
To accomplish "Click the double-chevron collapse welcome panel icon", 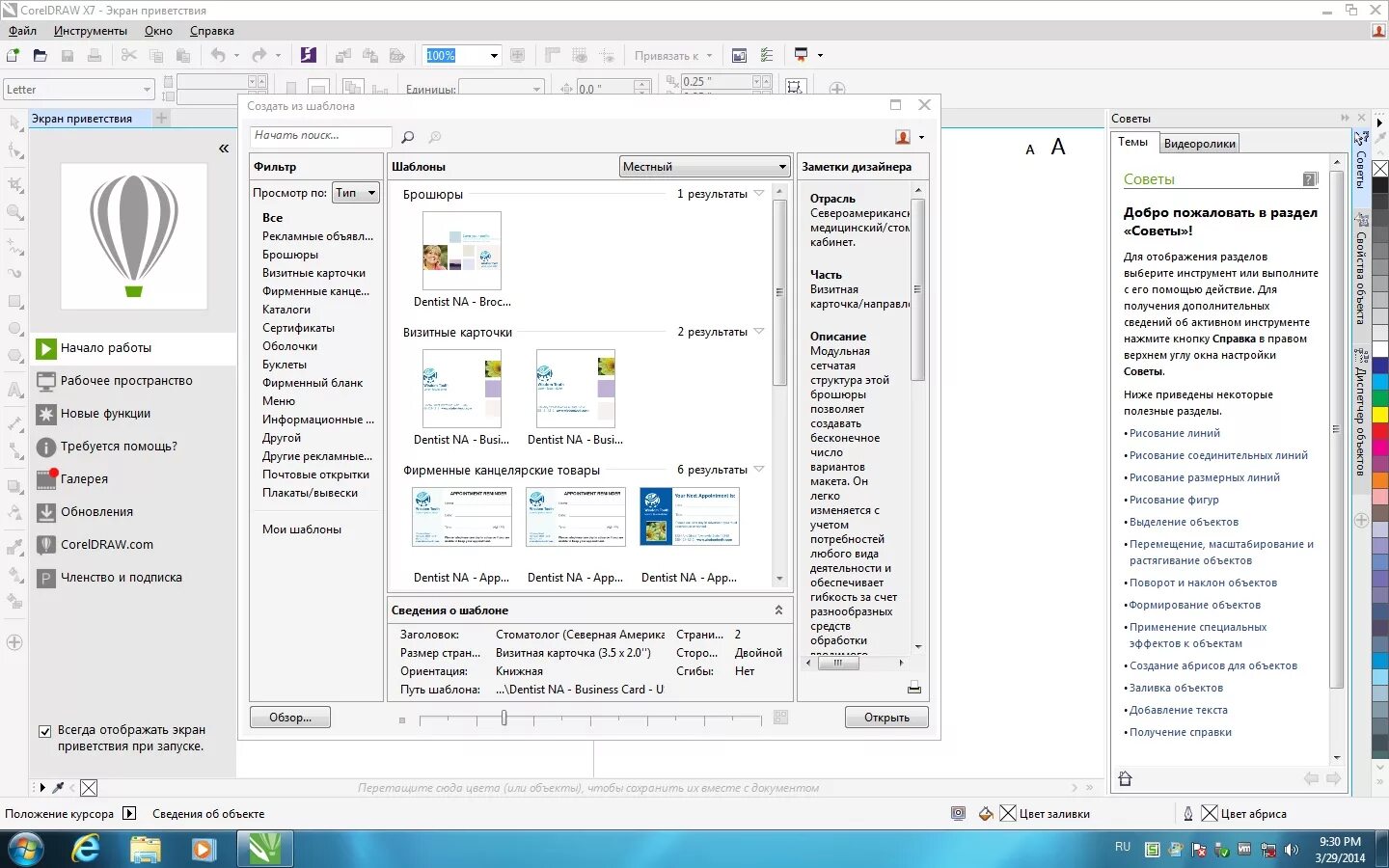I will [223, 149].
